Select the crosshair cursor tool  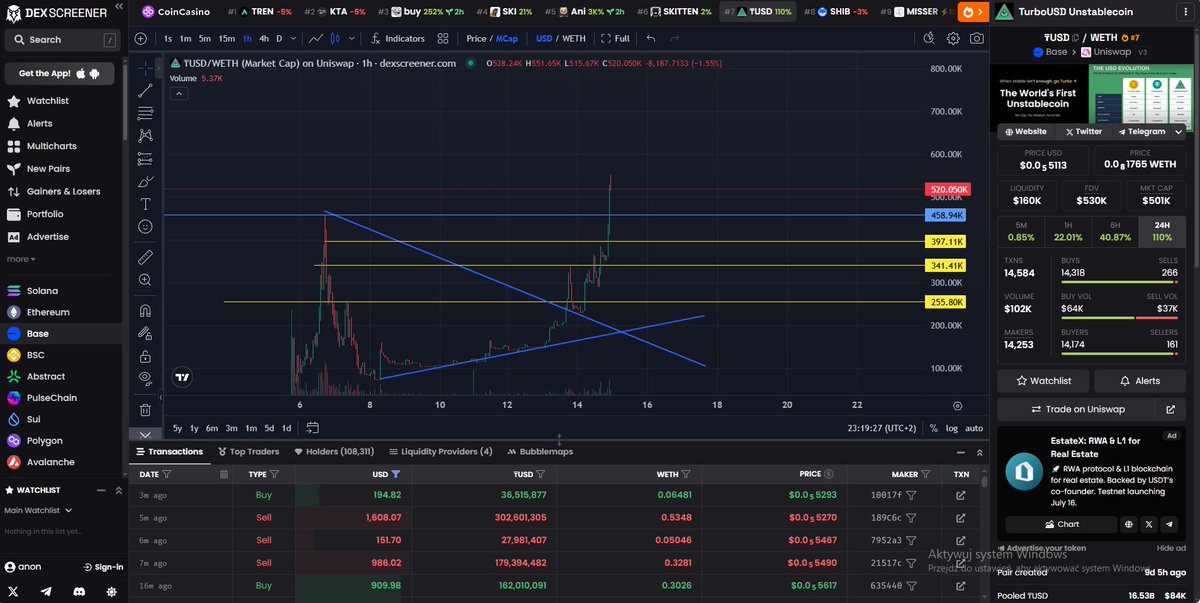[146, 68]
